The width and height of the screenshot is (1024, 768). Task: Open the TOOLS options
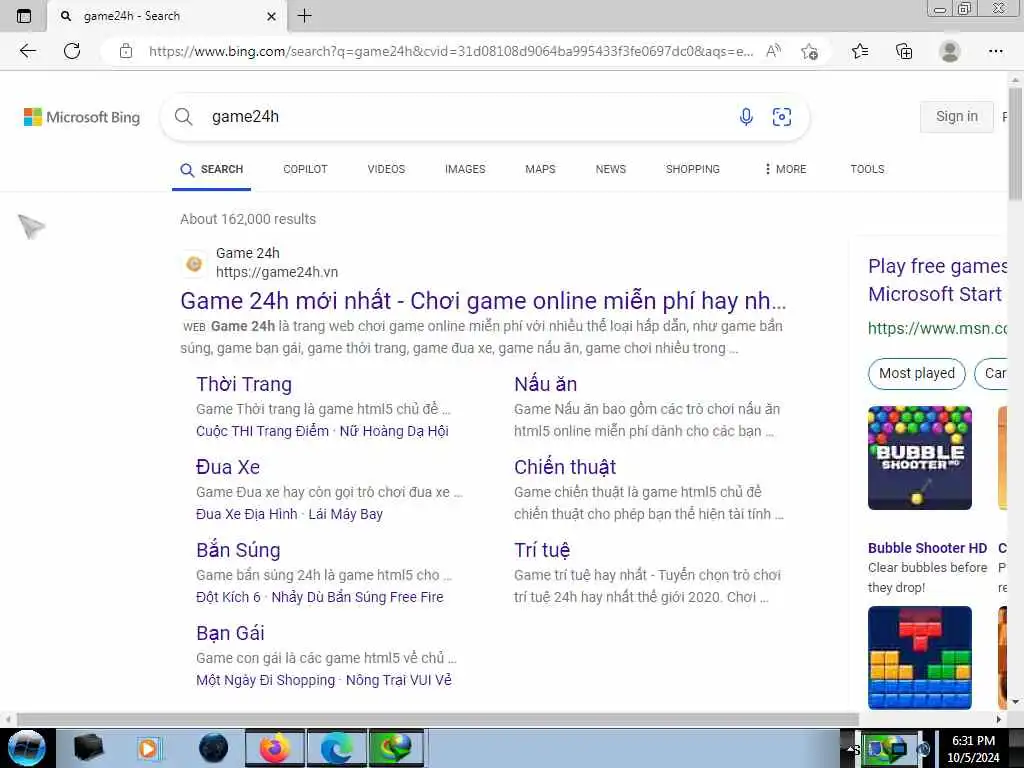867,169
